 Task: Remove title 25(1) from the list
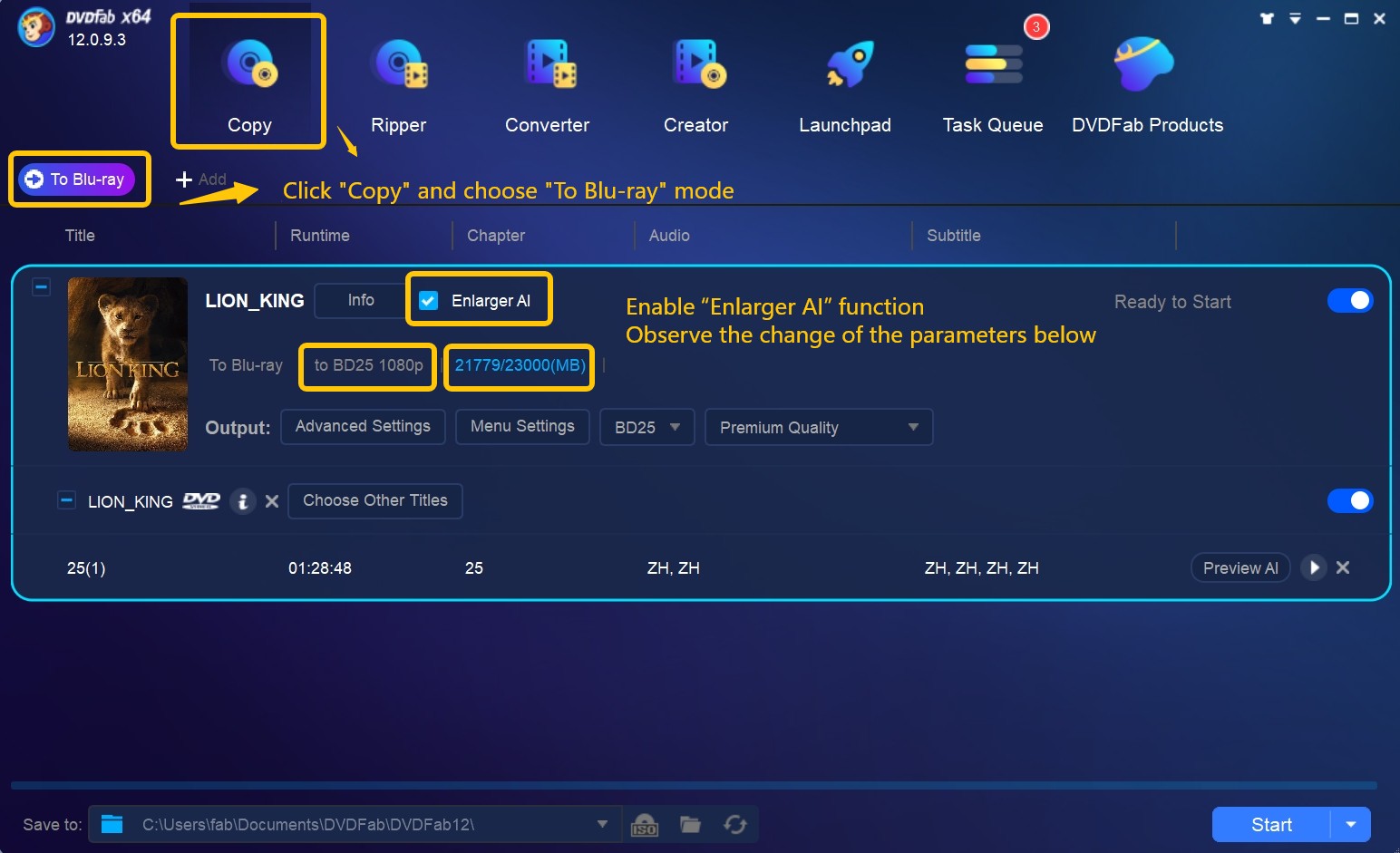pyautogui.click(x=1343, y=567)
